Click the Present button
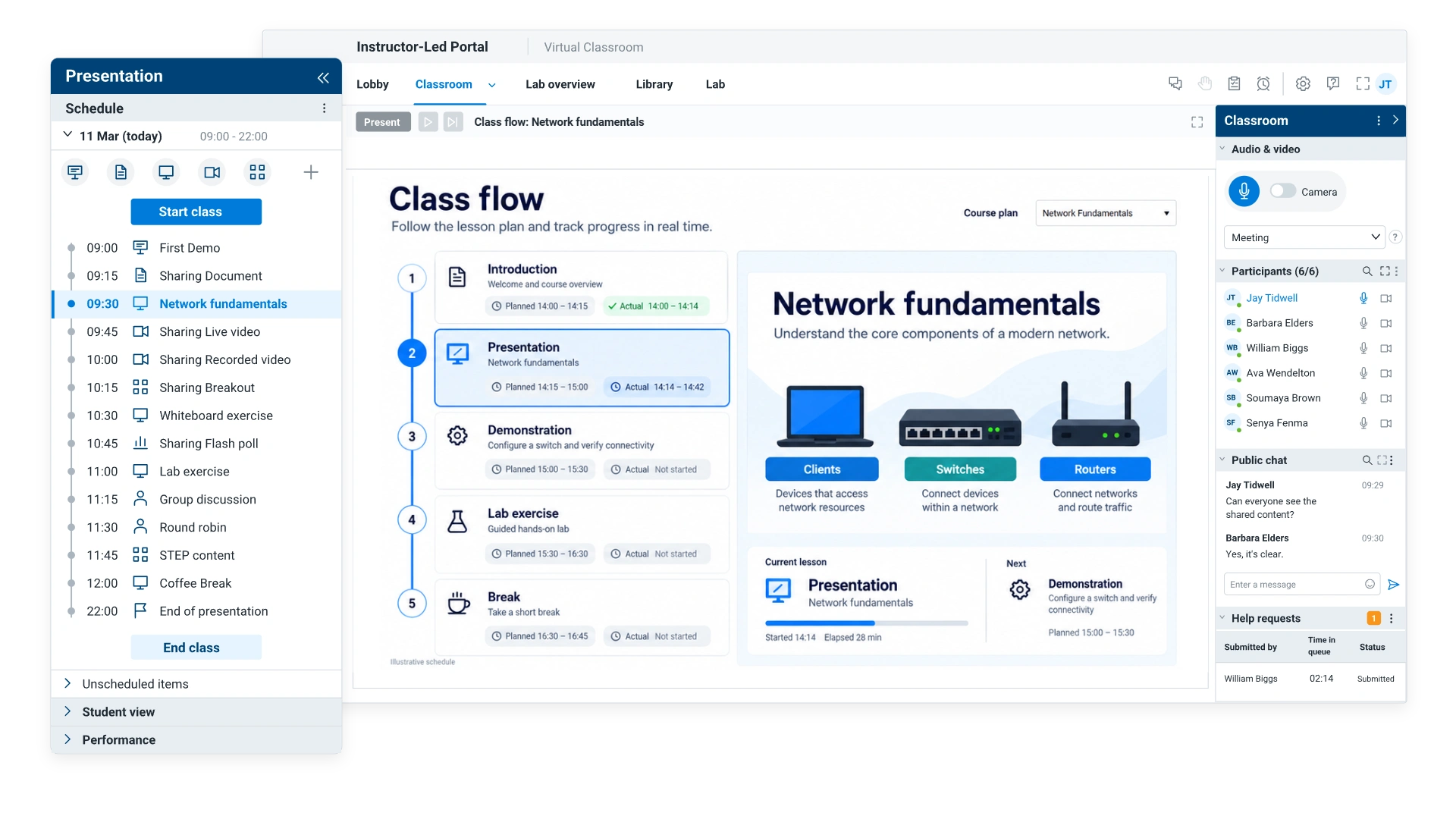 383,122
